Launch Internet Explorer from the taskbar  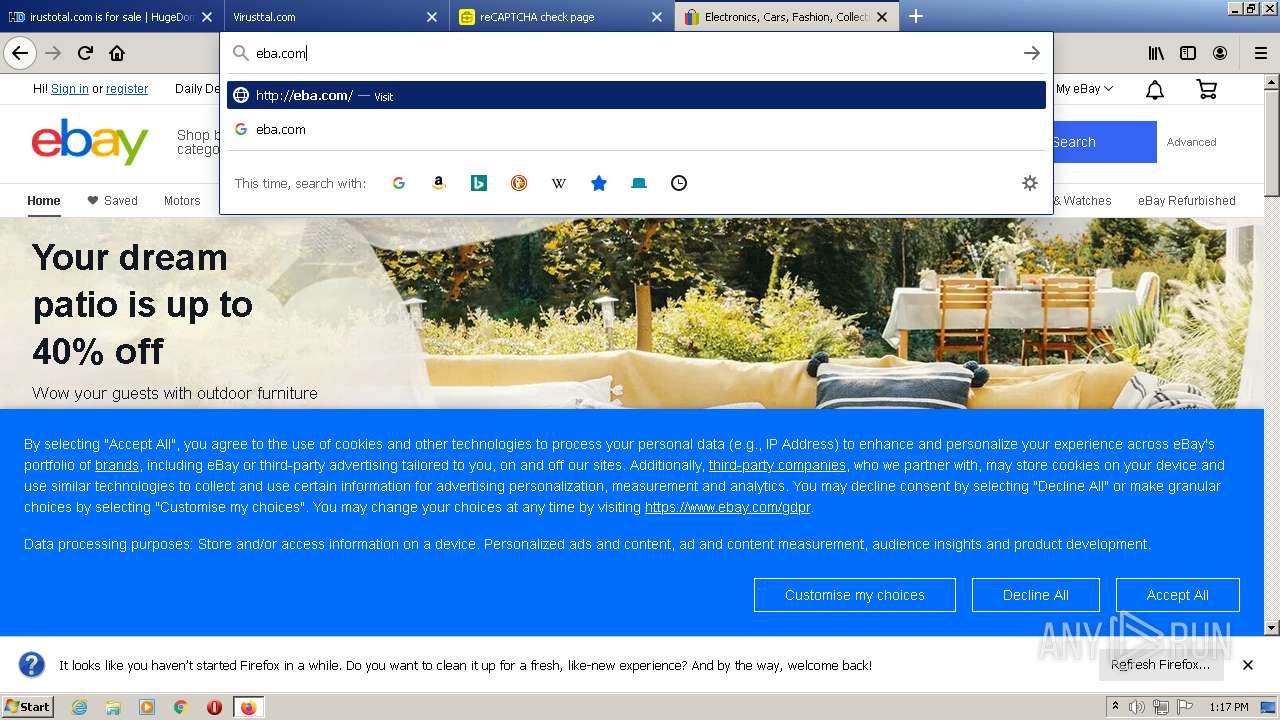pos(79,707)
